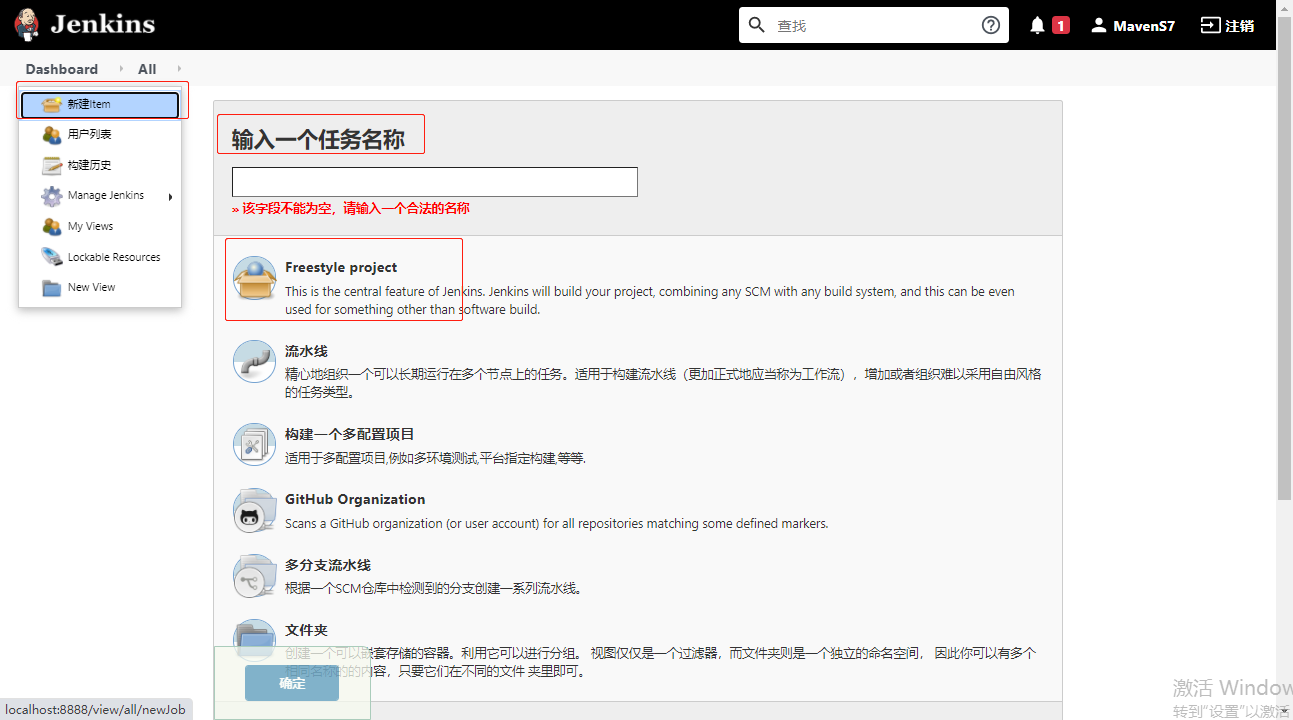Expand the Dashboard breadcrumb arrow

click(121, 69)
